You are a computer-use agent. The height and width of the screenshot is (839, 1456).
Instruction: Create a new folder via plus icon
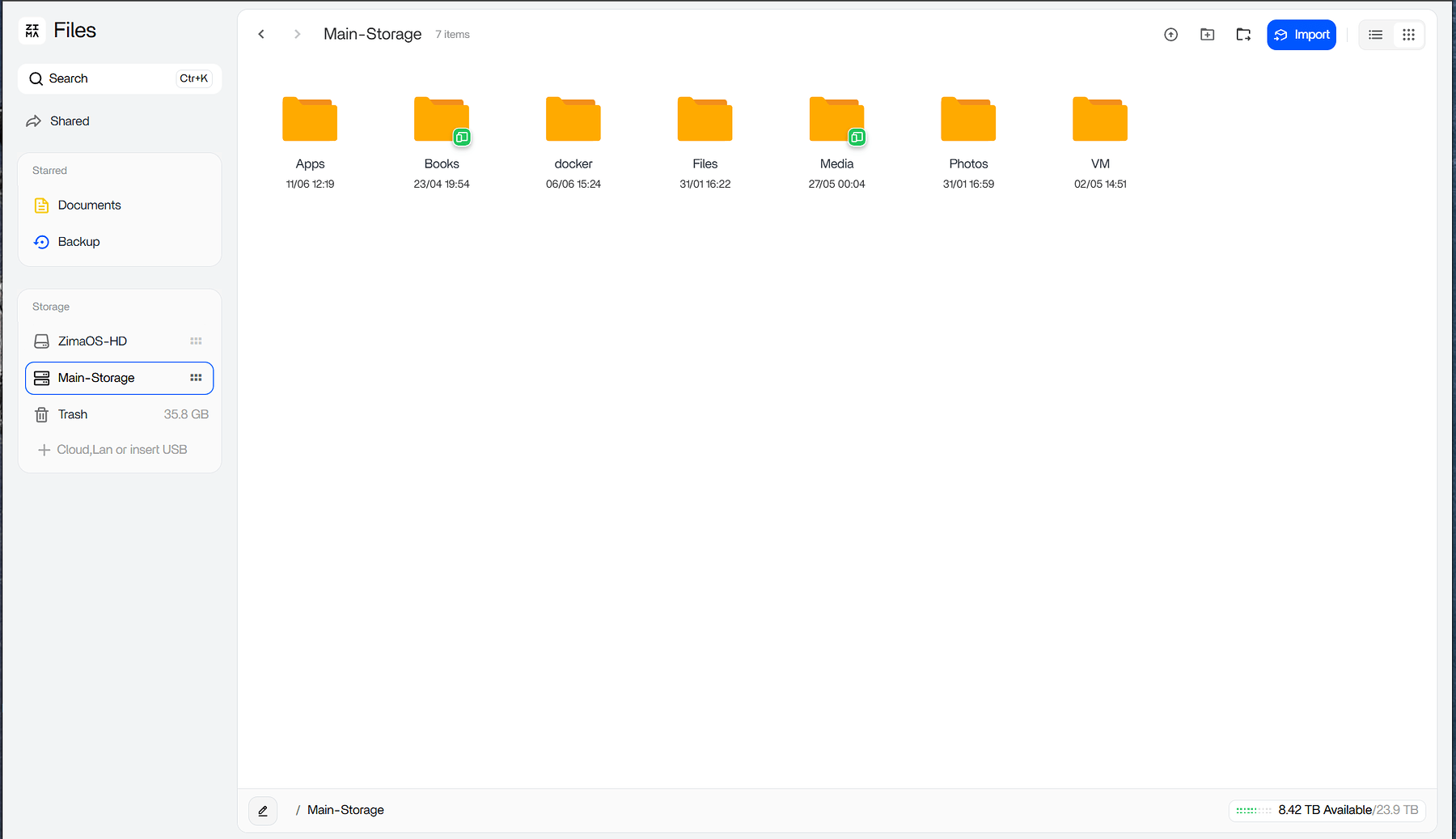point(1207,35)
